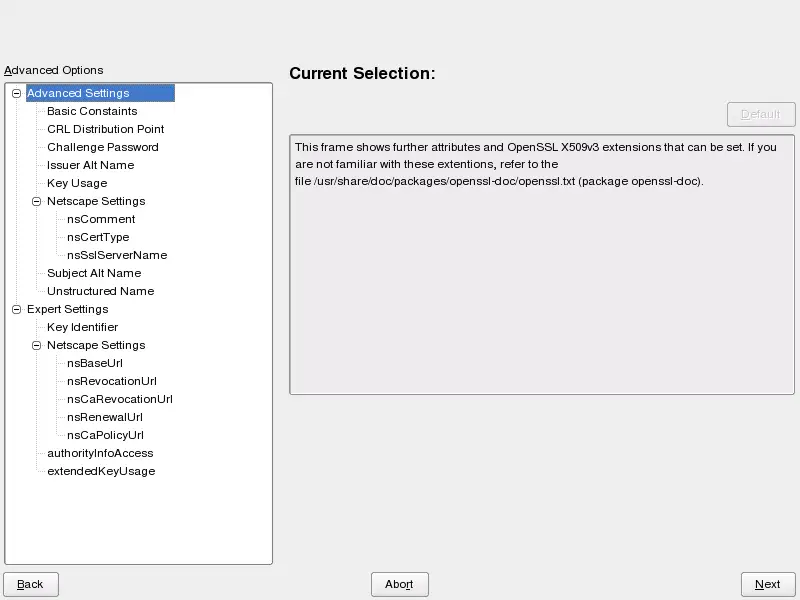Screen dimensions: 800x600
Task: Select Key Usage in Advanced Options
Action: pos(77,183)
